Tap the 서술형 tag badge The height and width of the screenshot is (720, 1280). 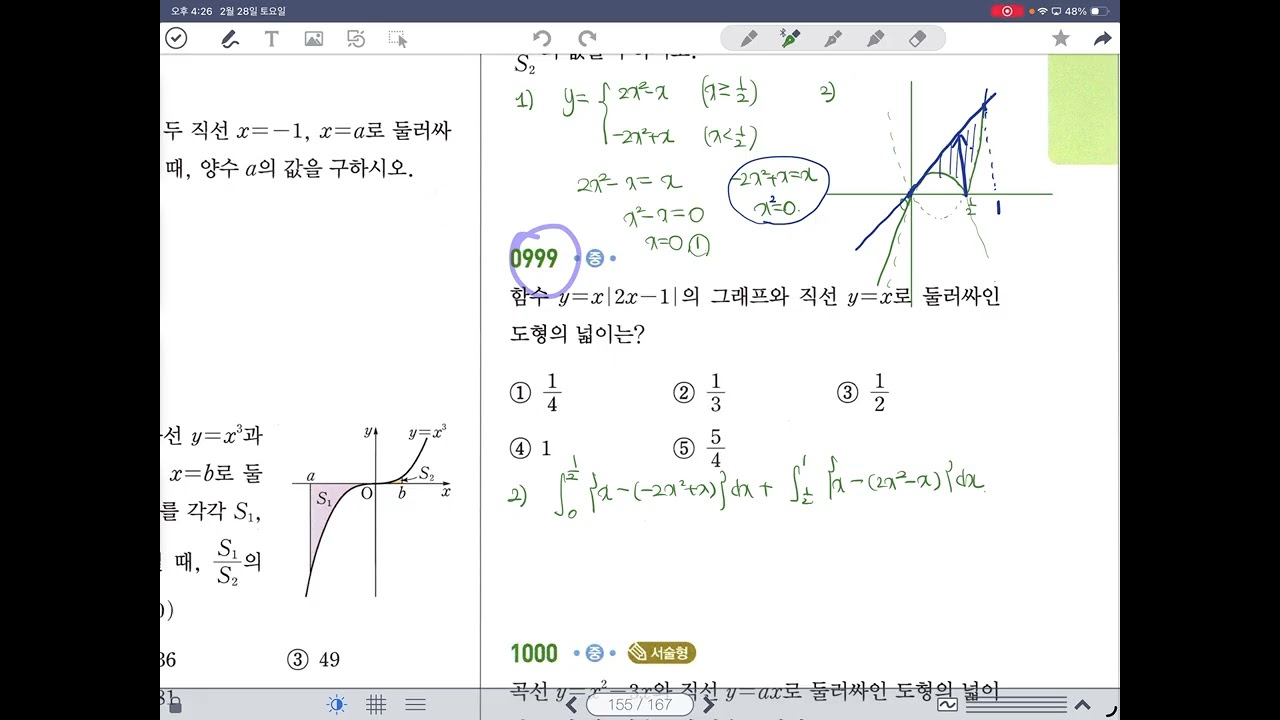point(662,653)
